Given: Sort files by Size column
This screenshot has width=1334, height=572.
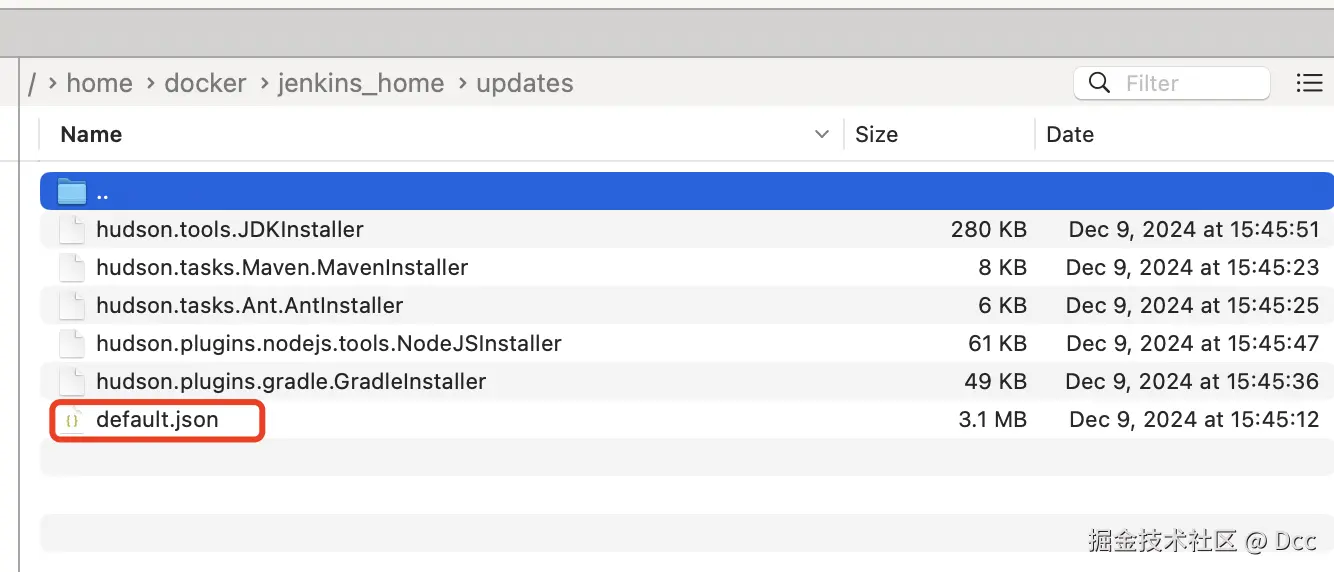Looking at the screenshot, I should pos(877,134).
